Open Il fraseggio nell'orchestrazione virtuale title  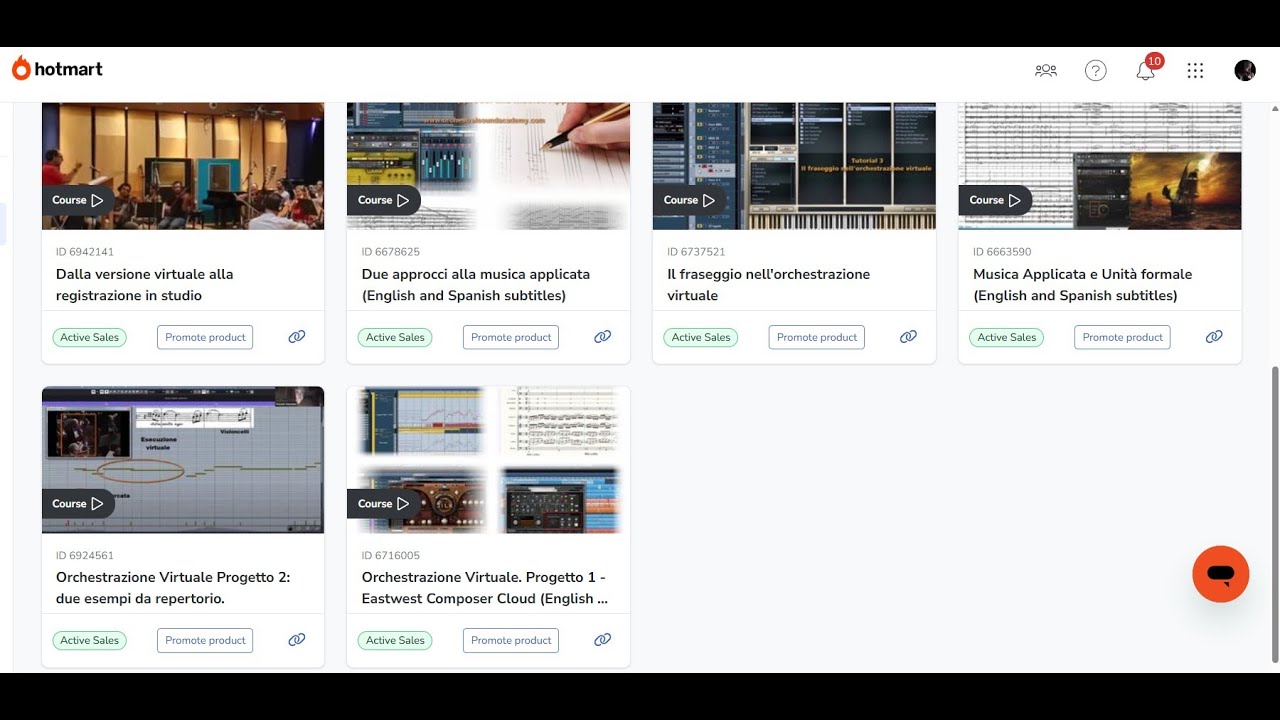click(769, 285)
